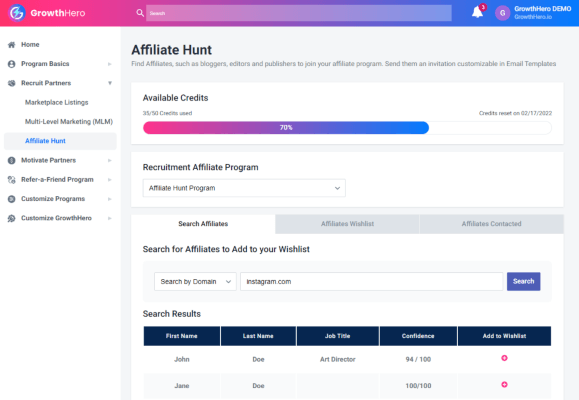Click the user avatar G icon
This screenshot has width=579, height=400.
[502, 13]
